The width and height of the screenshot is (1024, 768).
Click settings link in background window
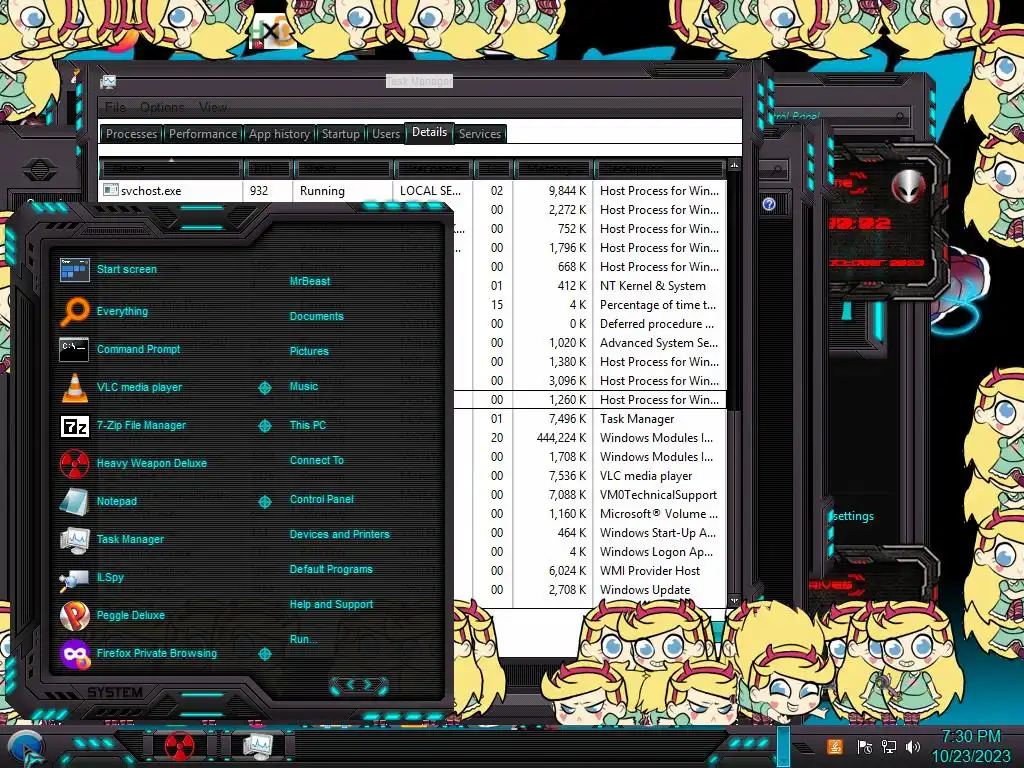pos(853,516)
